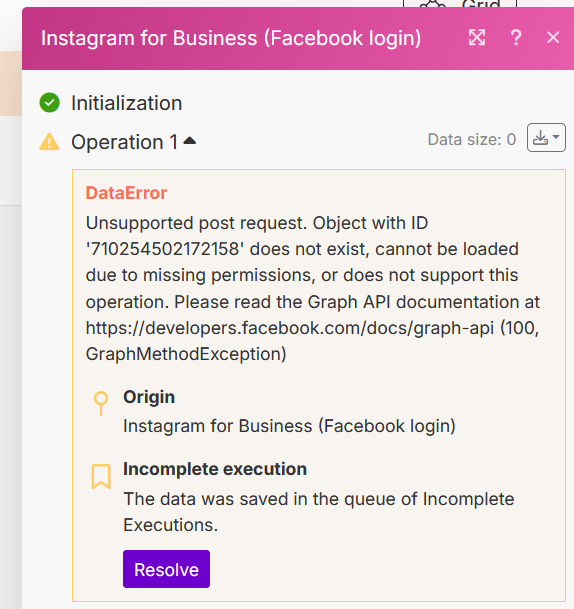Screen dimensions: 574x609
Task: Click the Incomplete execution bookmark icon
Action: pyautogui.click(x=101, y=476)
